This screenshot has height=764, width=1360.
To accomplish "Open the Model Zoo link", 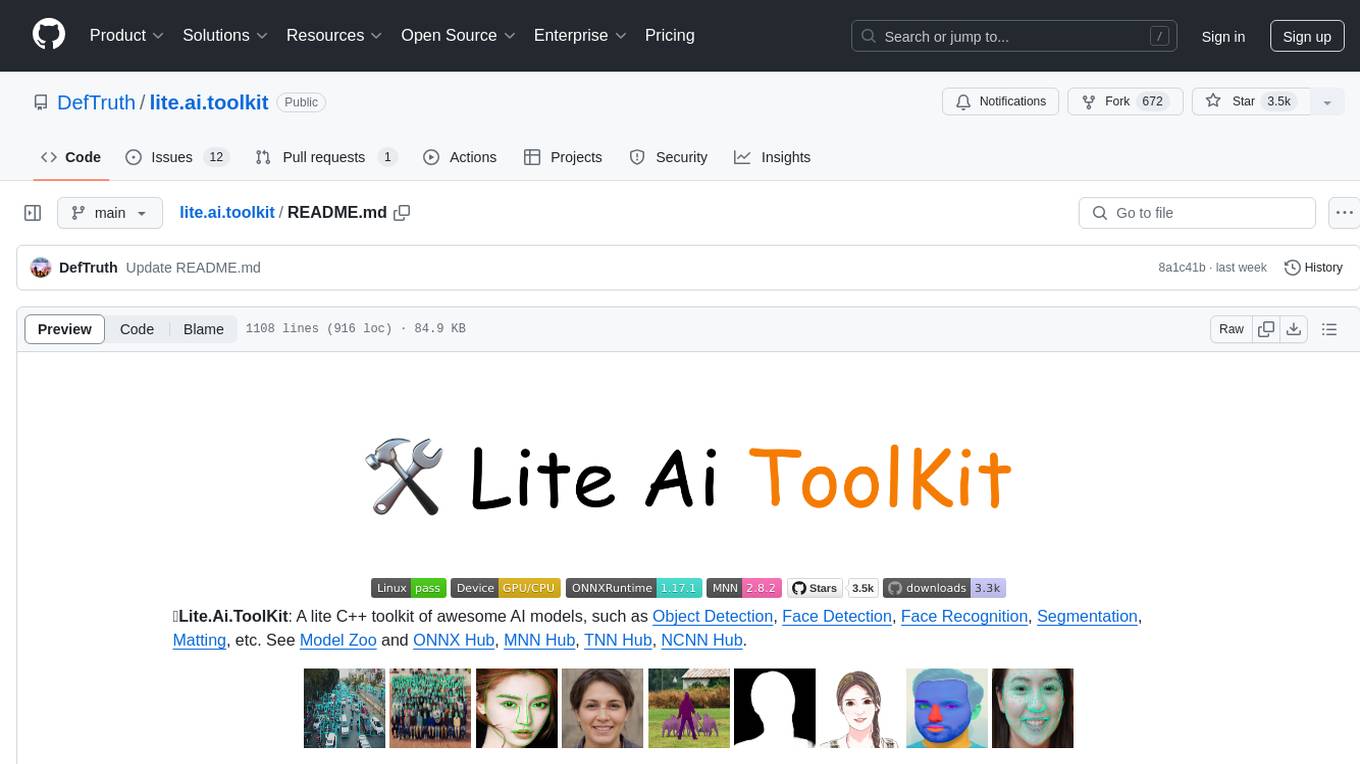I will point(338,640).
